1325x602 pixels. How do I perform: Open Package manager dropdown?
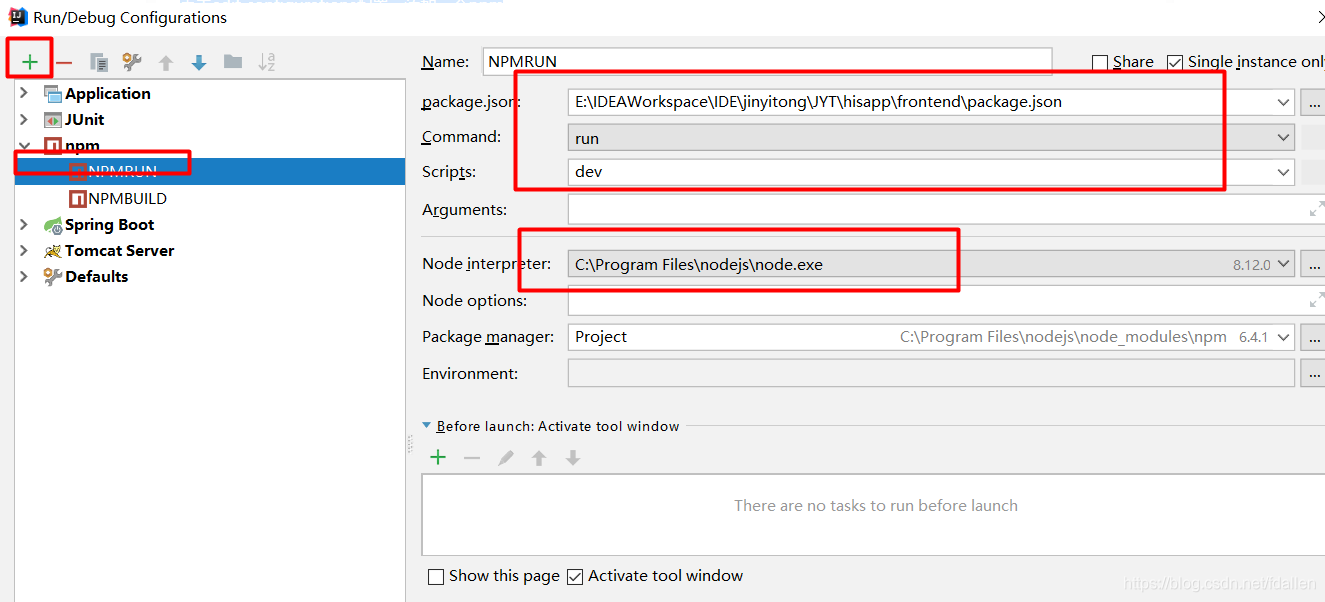[x=1283, y=337]
